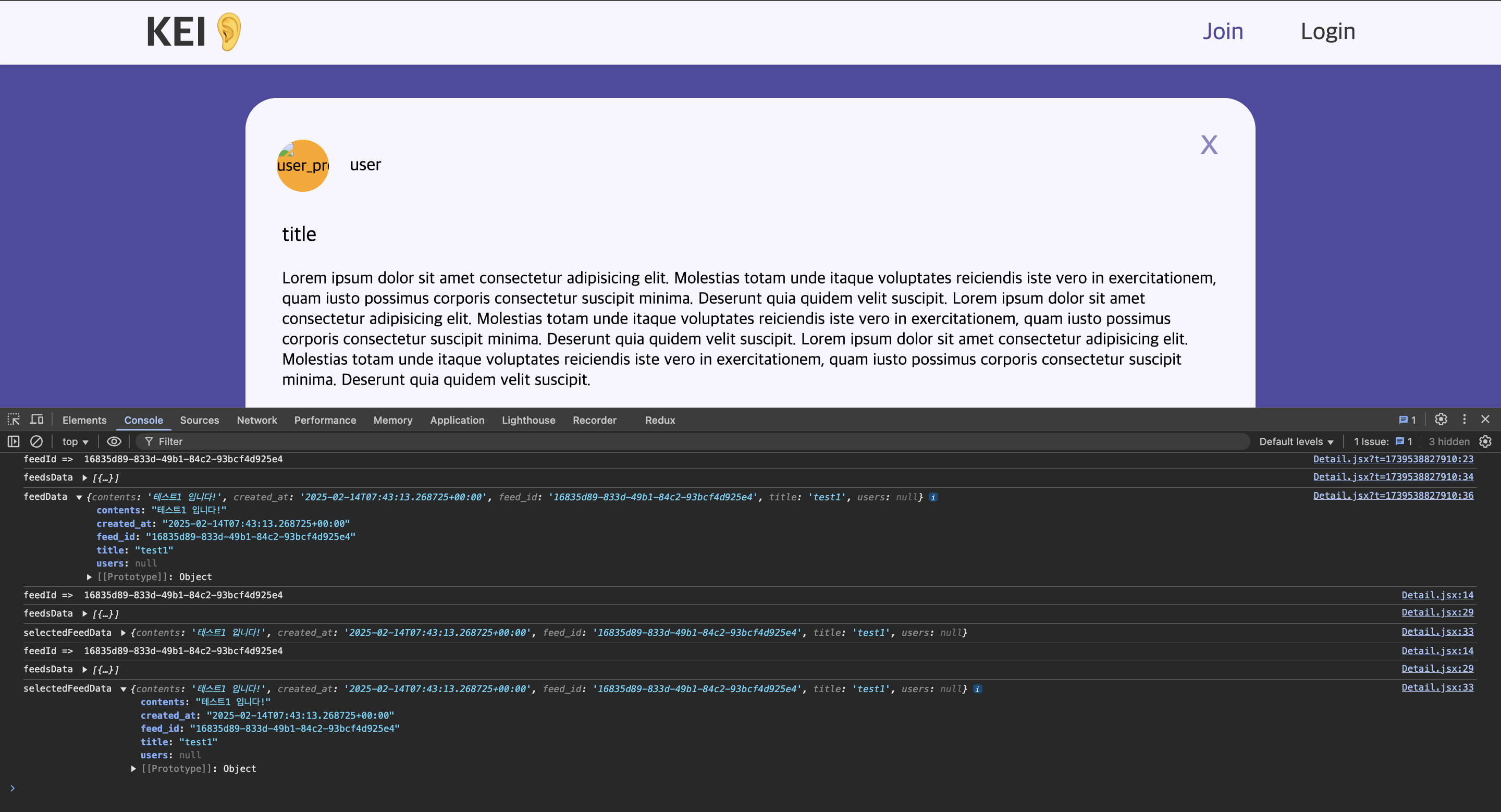Toggle the device toolbar icon
1501x812 pixels.
click(36, 420)
